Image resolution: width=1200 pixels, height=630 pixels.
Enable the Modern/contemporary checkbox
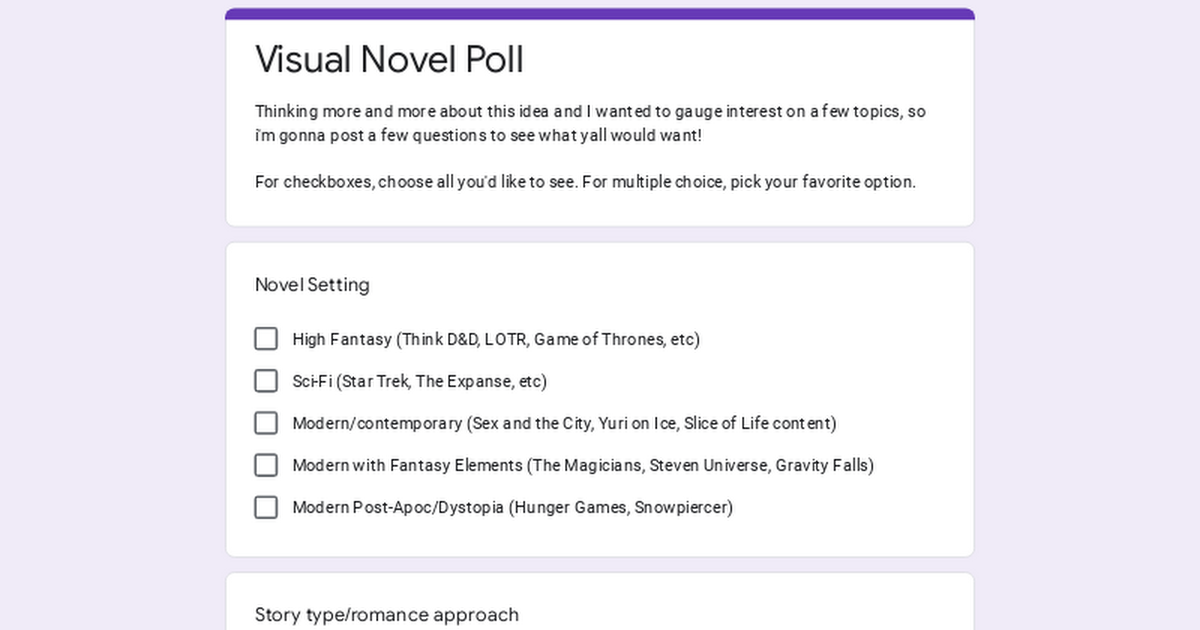[x=266, y=423]
